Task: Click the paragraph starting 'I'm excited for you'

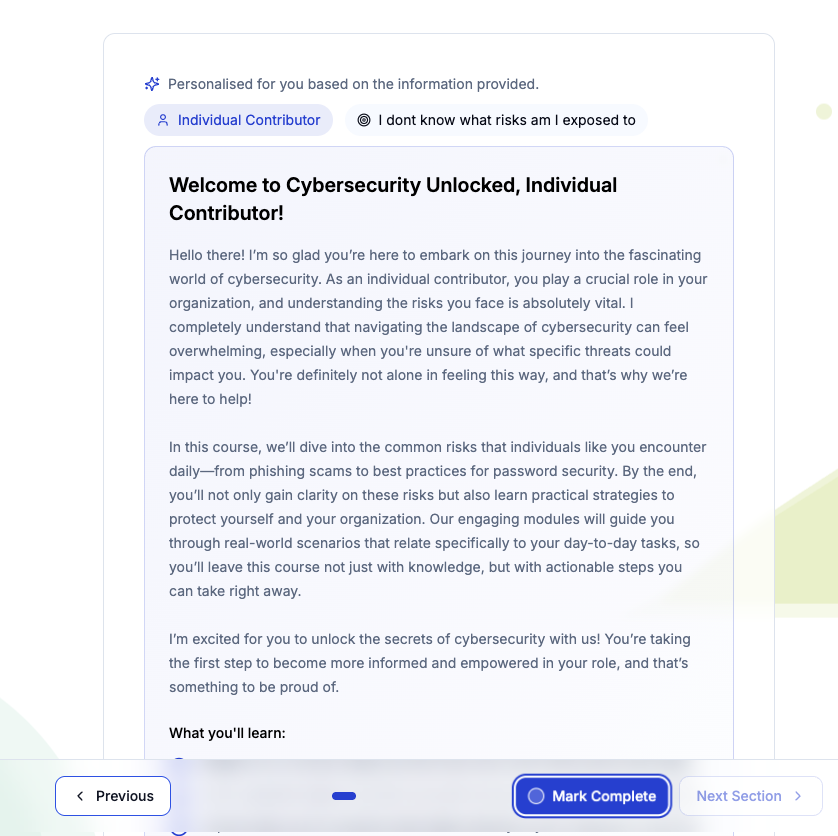Action: (430, 663)
